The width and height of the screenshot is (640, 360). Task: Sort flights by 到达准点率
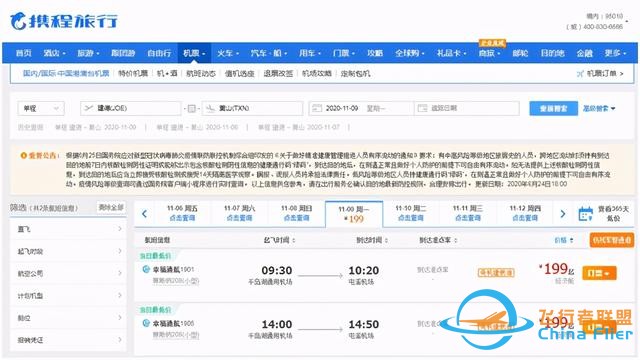click(x=438, y=240)
